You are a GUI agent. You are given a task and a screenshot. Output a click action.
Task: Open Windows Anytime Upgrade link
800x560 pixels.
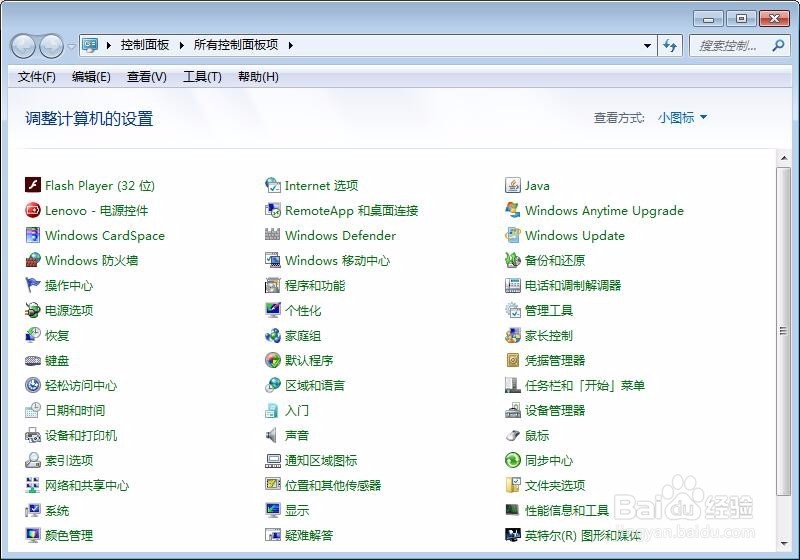[x=604, y=210]
